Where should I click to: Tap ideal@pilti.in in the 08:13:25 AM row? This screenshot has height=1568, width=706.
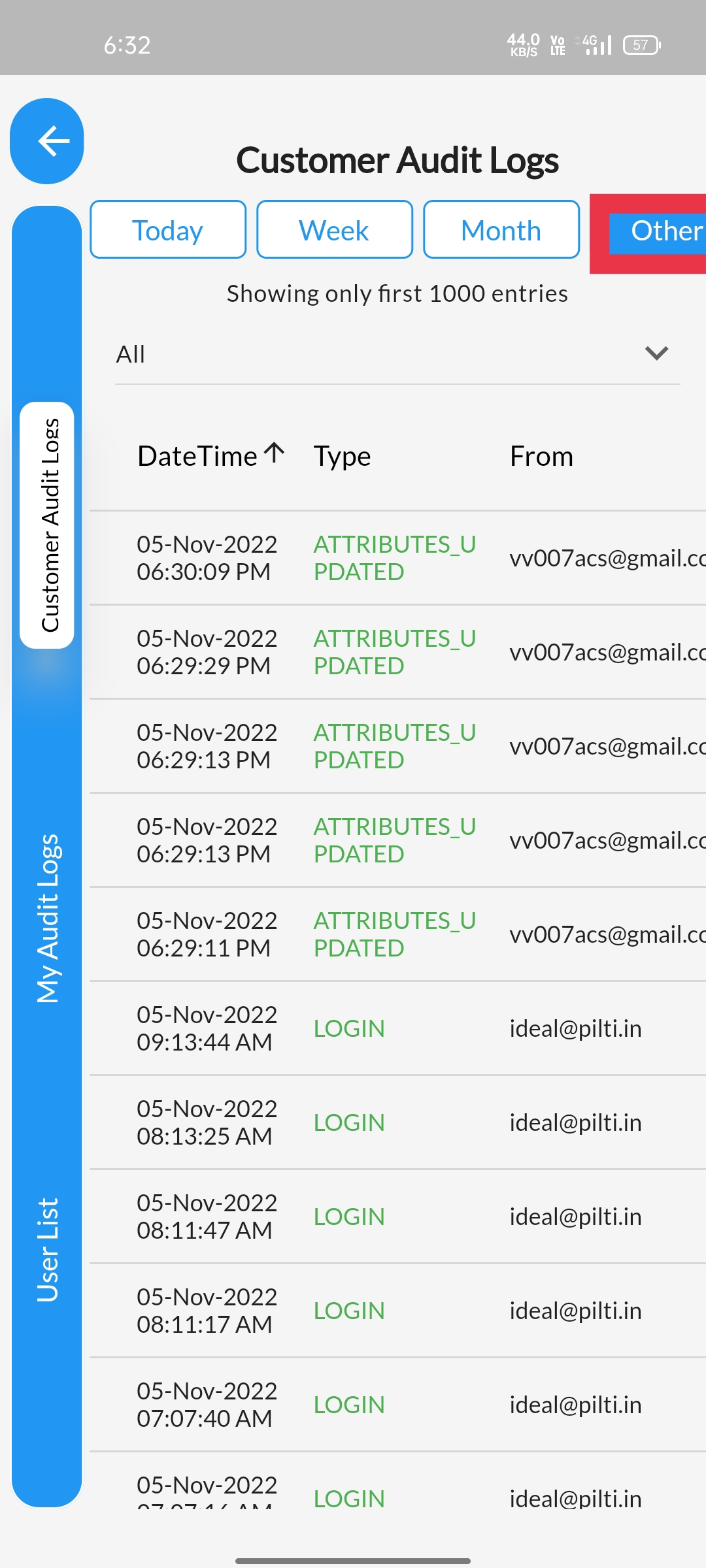575,1122
